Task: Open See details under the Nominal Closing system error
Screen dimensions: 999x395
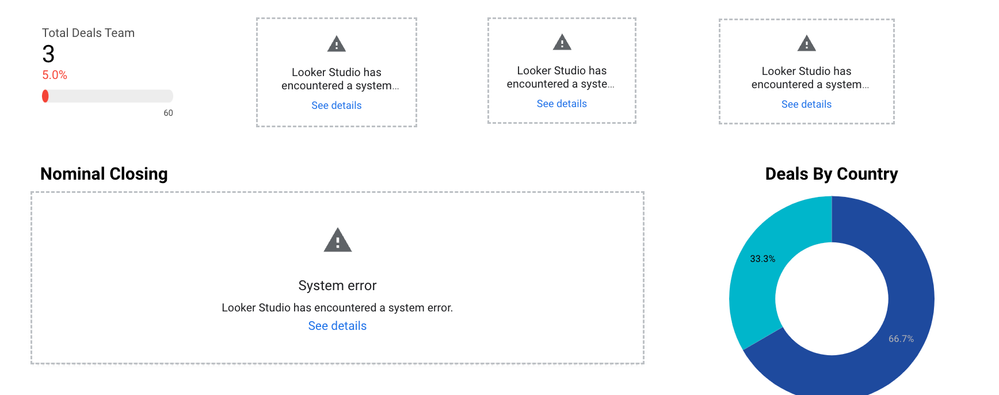Action: pyautogui.click(x=337, y=326)
